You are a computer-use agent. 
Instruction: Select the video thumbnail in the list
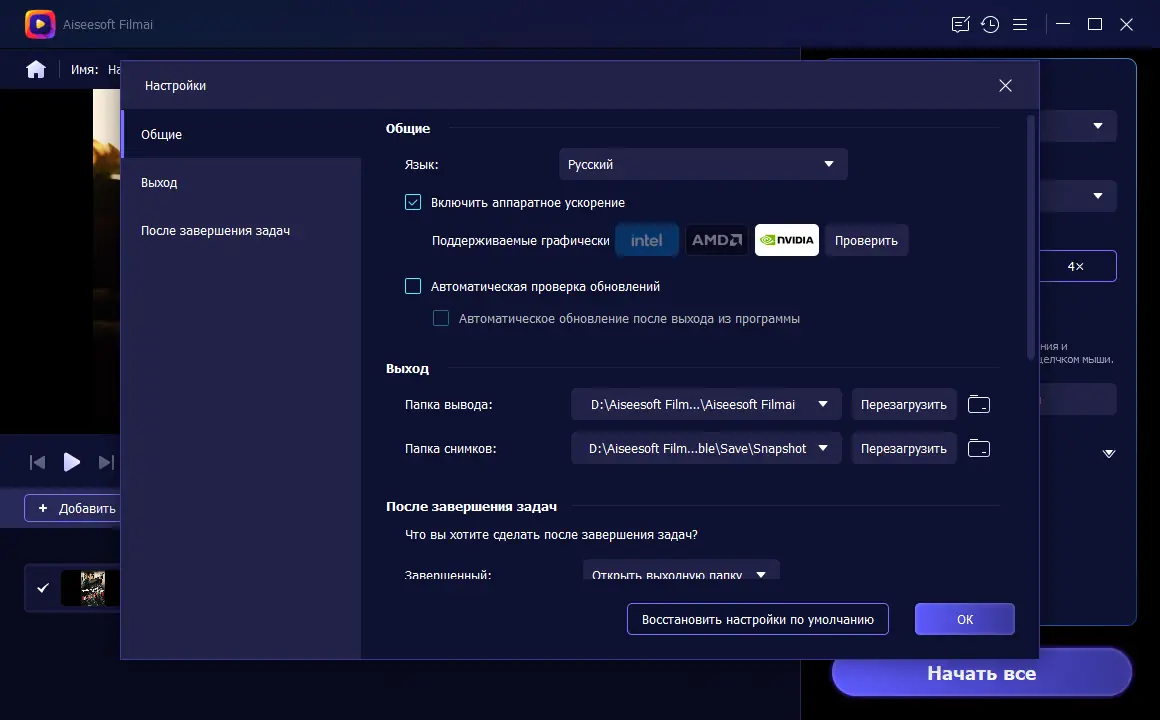(x=92, y=588)
